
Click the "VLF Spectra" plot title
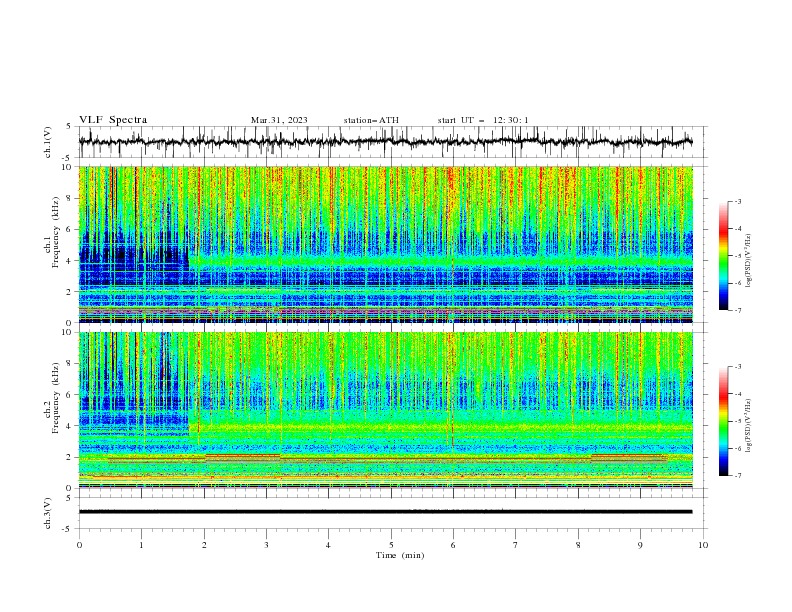[x=113, y=120]
